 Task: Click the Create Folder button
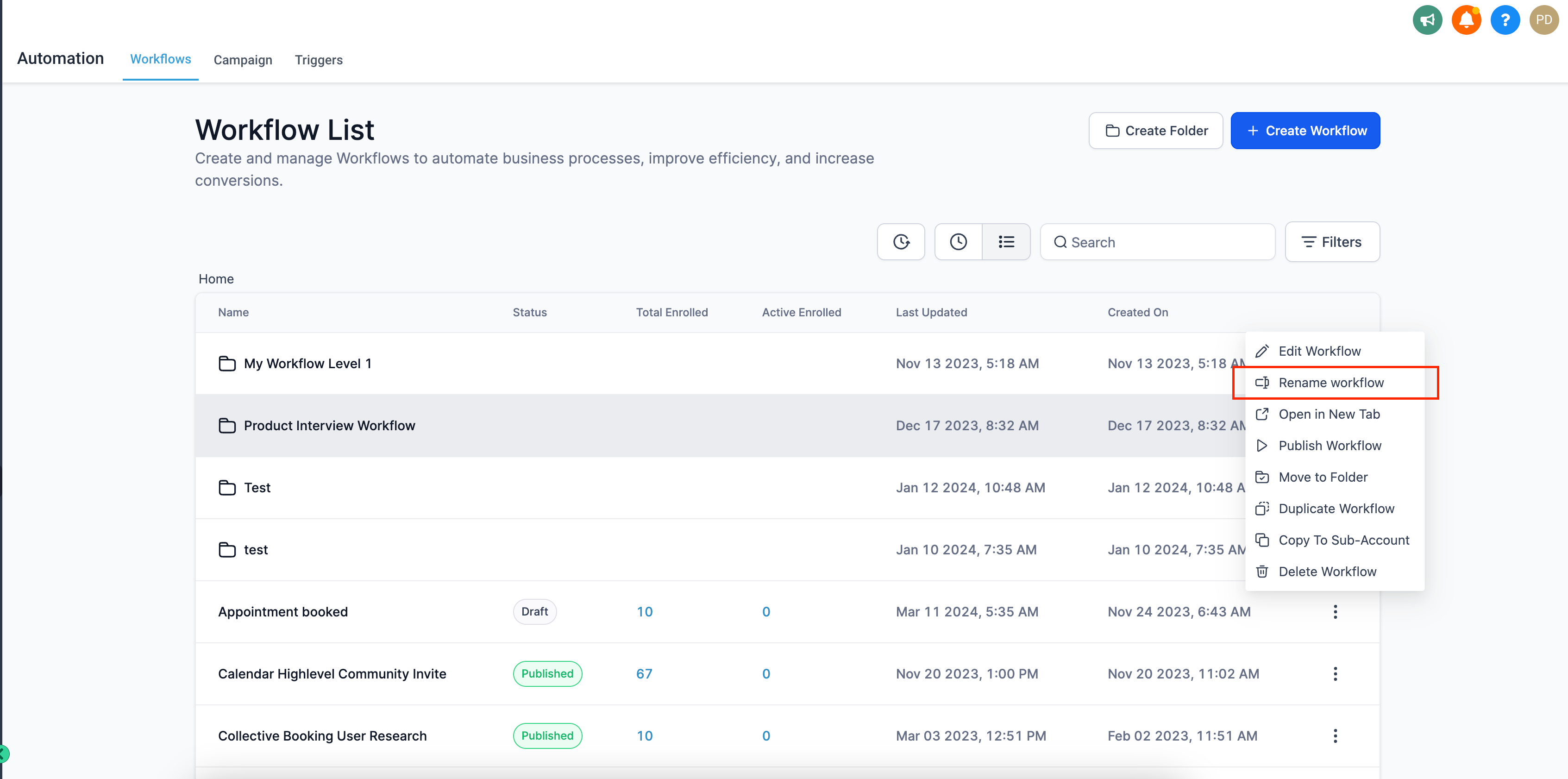coord(1155,130)
